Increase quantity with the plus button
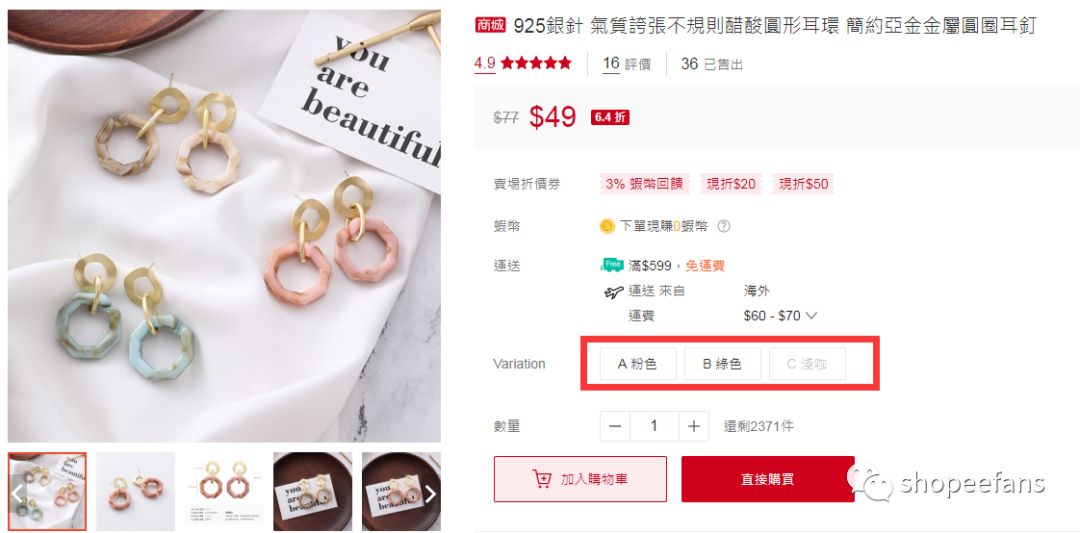The width and height of the screenshot is (1080, 533). click(694, 426)
